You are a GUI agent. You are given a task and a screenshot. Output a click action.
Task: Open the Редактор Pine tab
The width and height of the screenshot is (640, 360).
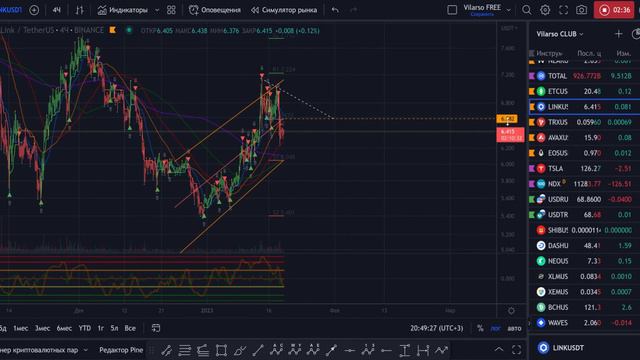pos(121,350)
